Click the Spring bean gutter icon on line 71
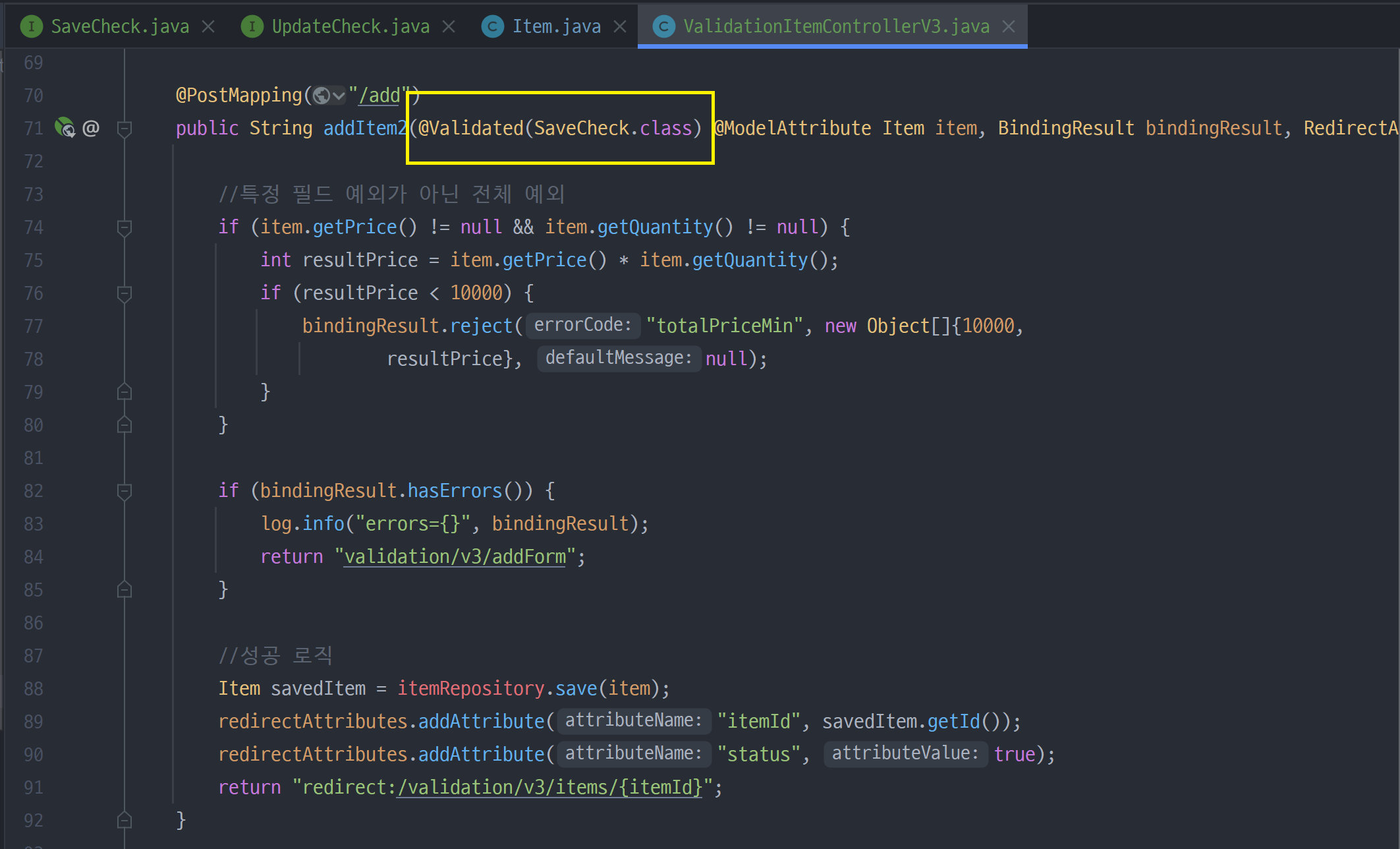 65,127
